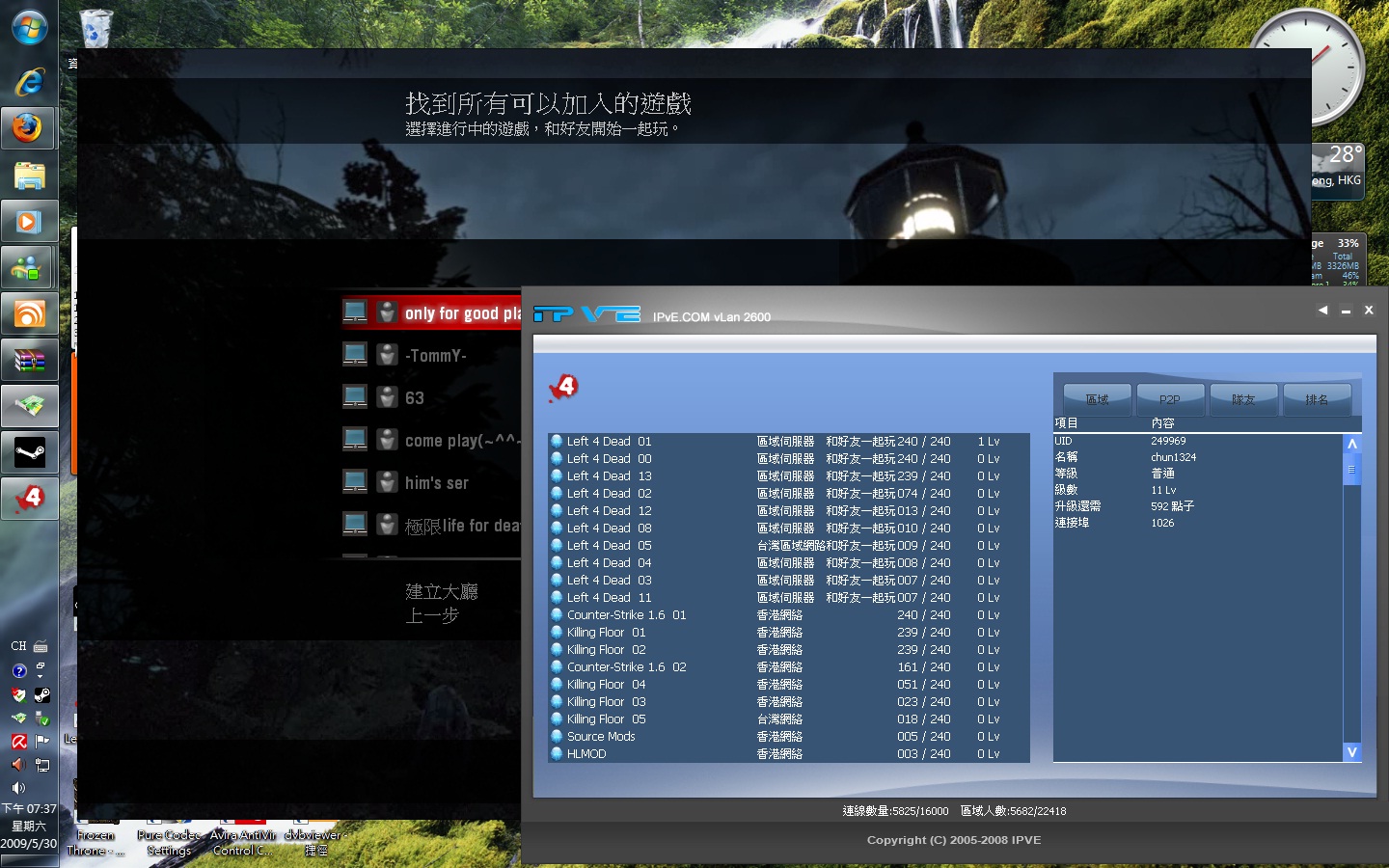Open the blue help tray icon
The width and height of the screenshot is (1389, 868).
(18, 670)
